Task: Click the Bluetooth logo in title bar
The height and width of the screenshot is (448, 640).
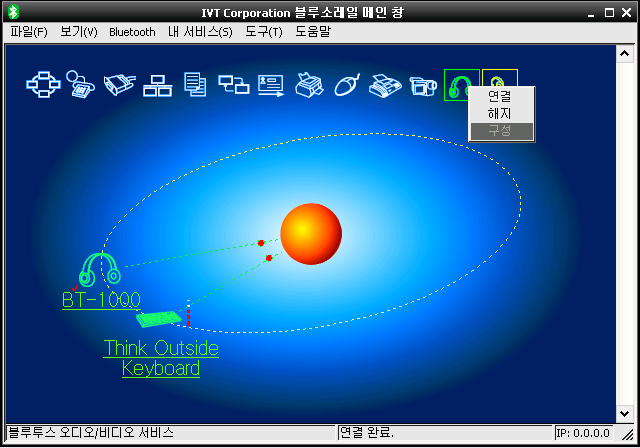Action: click(13, 12)
